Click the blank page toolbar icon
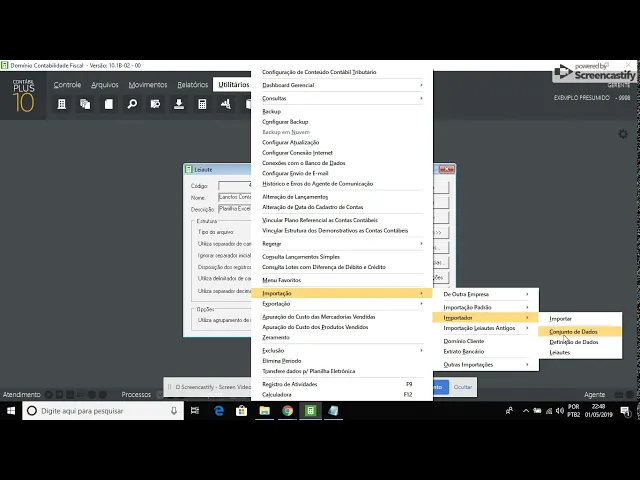 pyautogui.click(x=109, y=104)
